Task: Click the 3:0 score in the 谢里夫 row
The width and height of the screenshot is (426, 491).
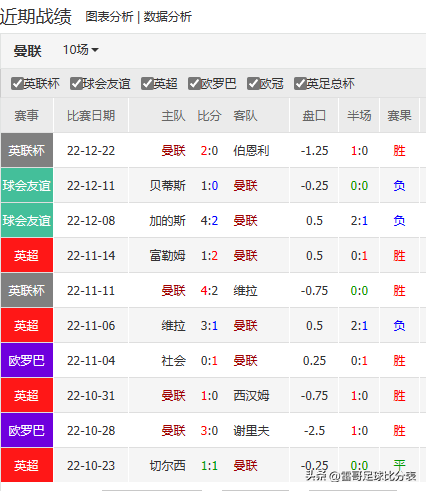Action: pos(209,431)
